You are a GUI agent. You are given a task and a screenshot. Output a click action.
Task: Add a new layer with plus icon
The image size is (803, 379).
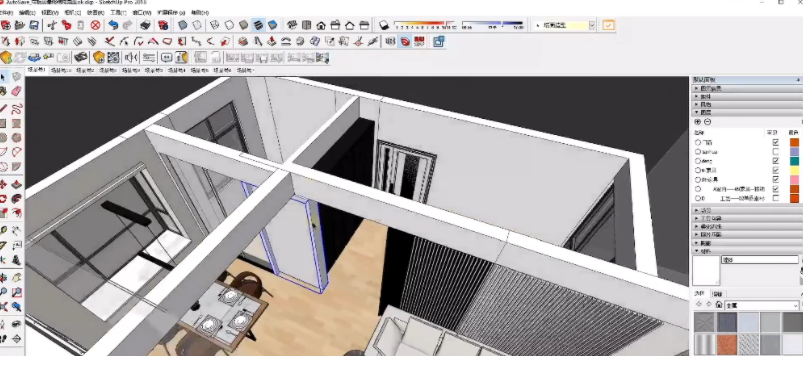click(698, 122)
